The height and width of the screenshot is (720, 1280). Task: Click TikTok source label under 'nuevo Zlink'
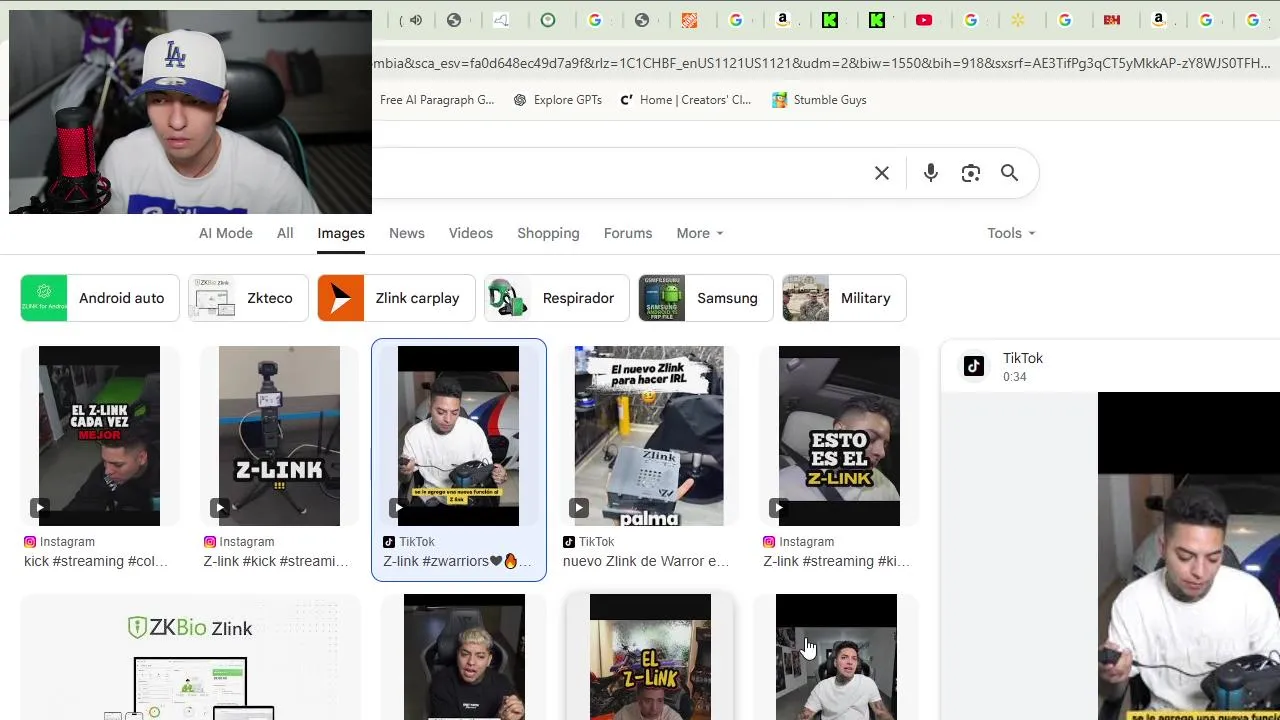point(588,541)
